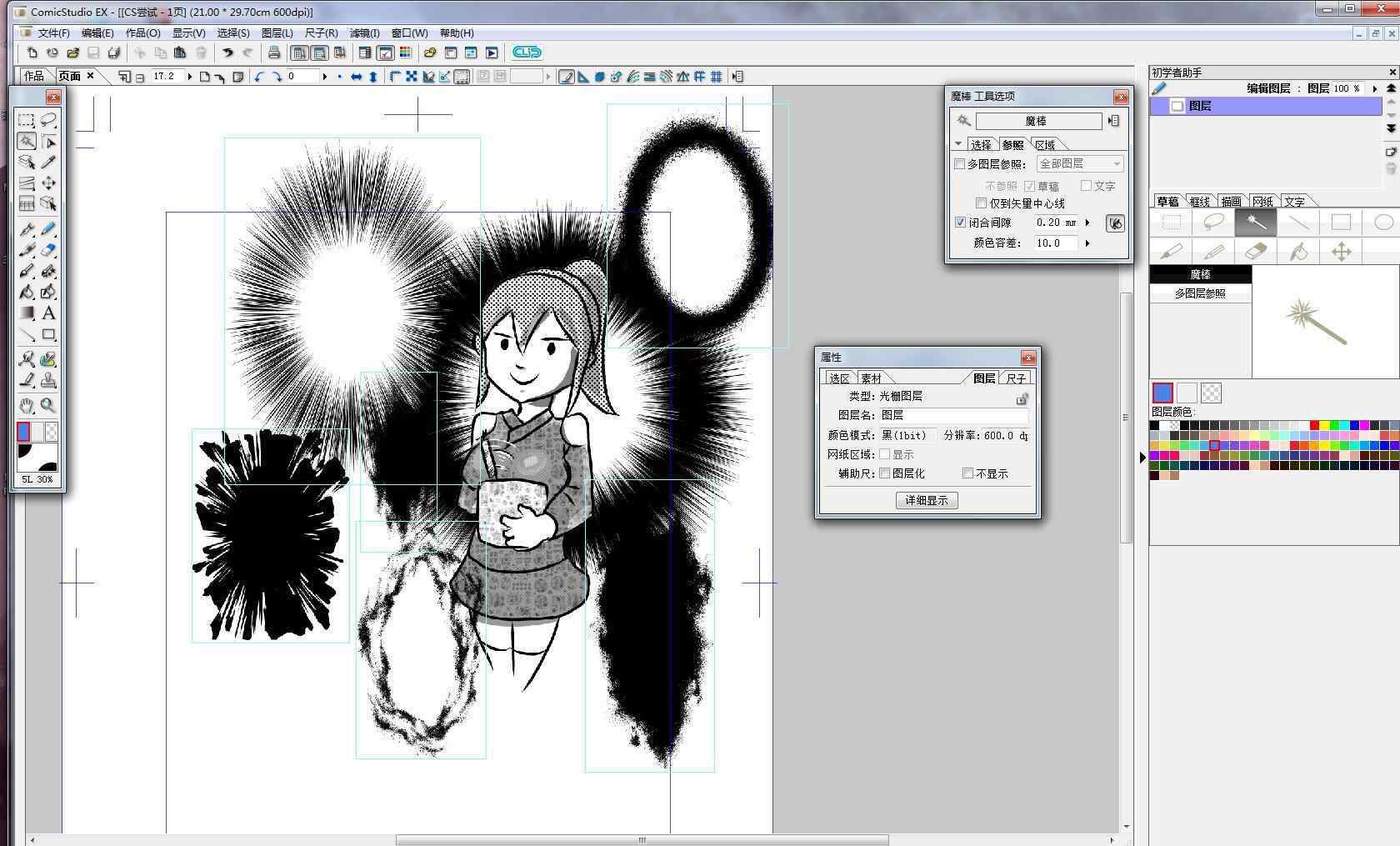The image size is (1400, 846).
Task: Expand the 颜色容差 value arrow
Action: pos(1087,243)
